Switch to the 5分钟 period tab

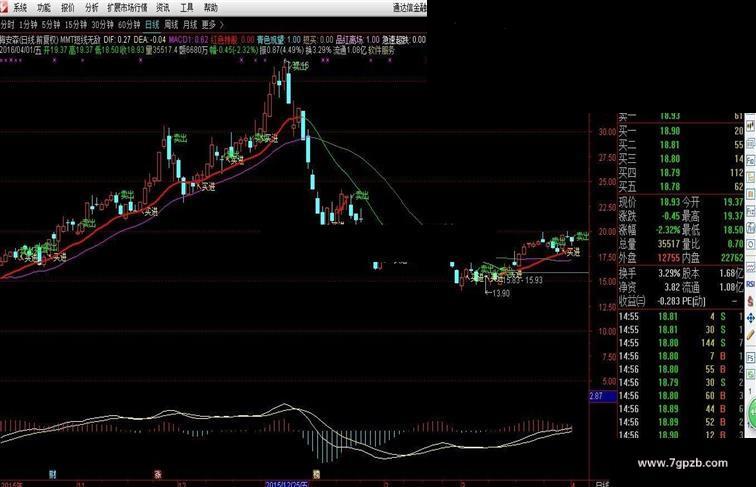(51, 24)
